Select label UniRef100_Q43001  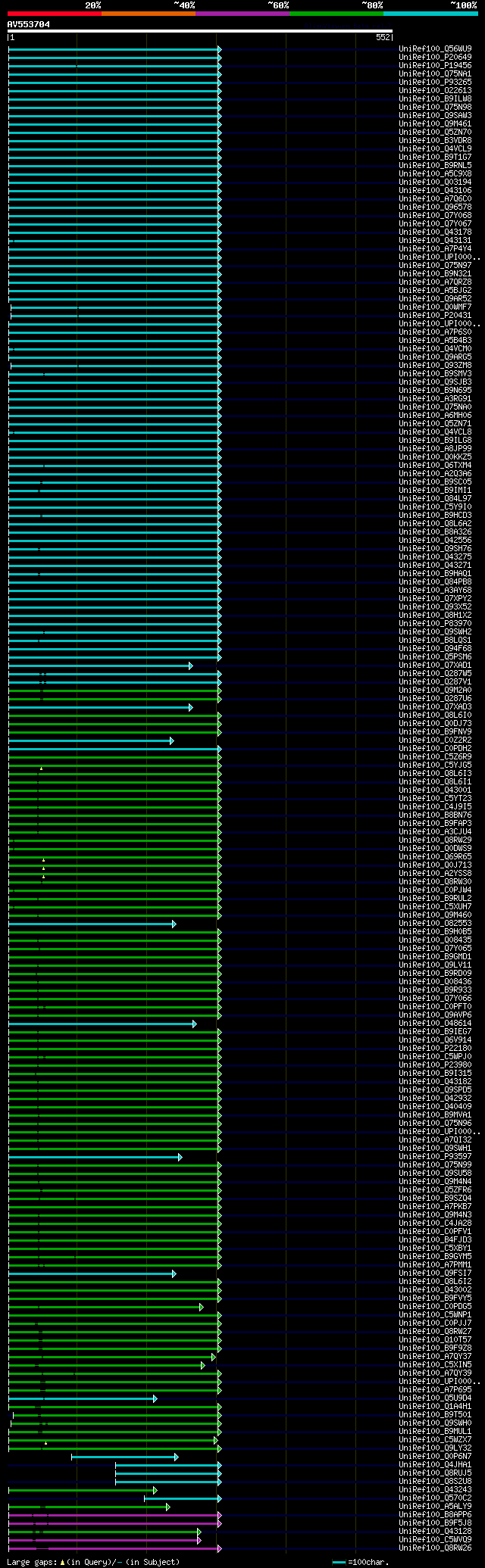[x=435, y=790]
